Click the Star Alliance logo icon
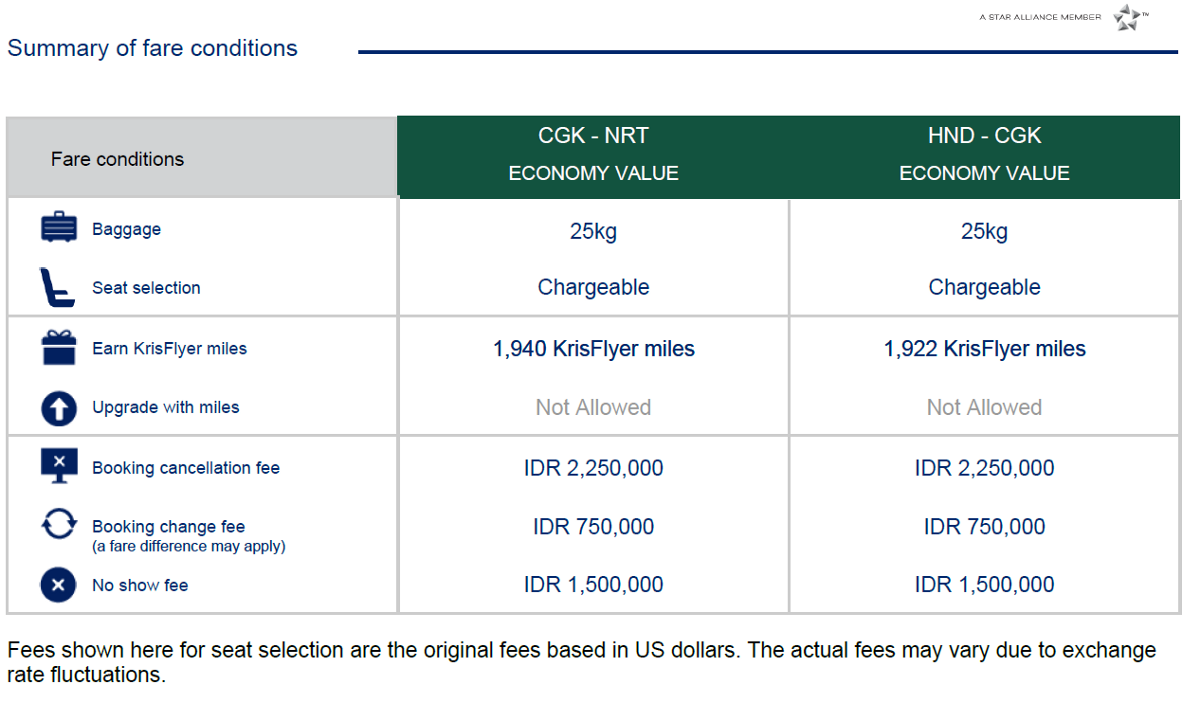The width and height of the screenshot is (1200, 702). [1127, 17]
